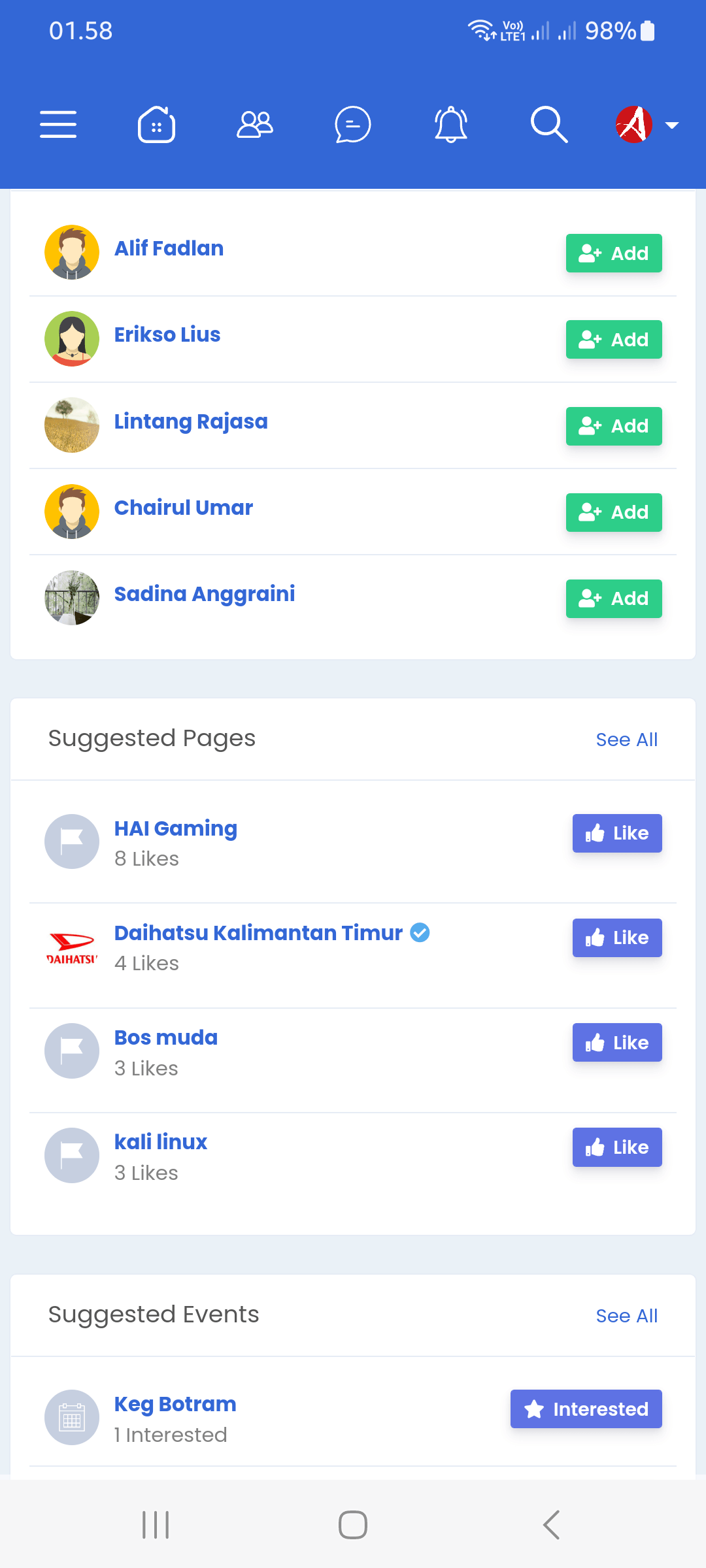This screenshot has height=1568, width=706.
Task: Click See All for Suggested Events
Action: (x=626, y=1315)
